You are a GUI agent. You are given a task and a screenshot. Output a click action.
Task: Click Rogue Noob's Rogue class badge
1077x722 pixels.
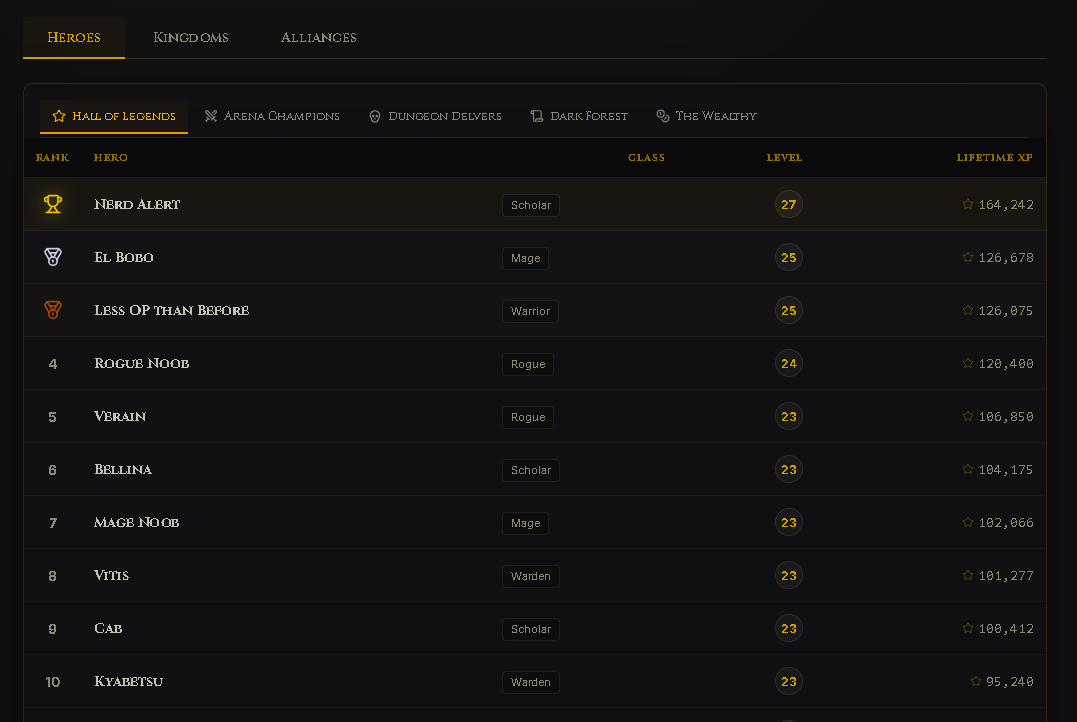528,364
